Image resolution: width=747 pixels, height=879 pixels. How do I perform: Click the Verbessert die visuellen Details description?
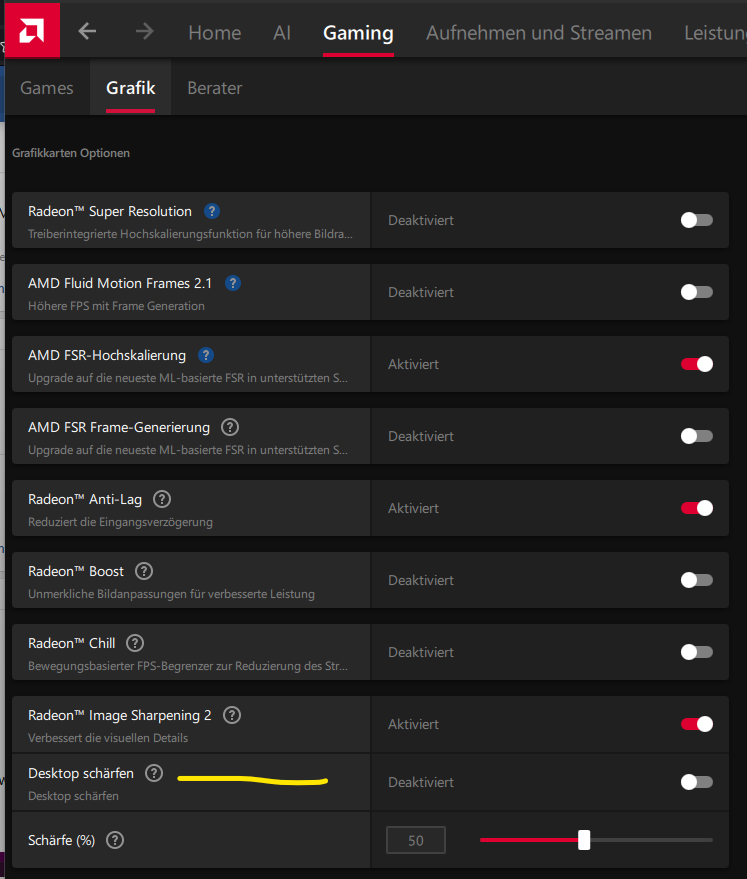(108, 738)
